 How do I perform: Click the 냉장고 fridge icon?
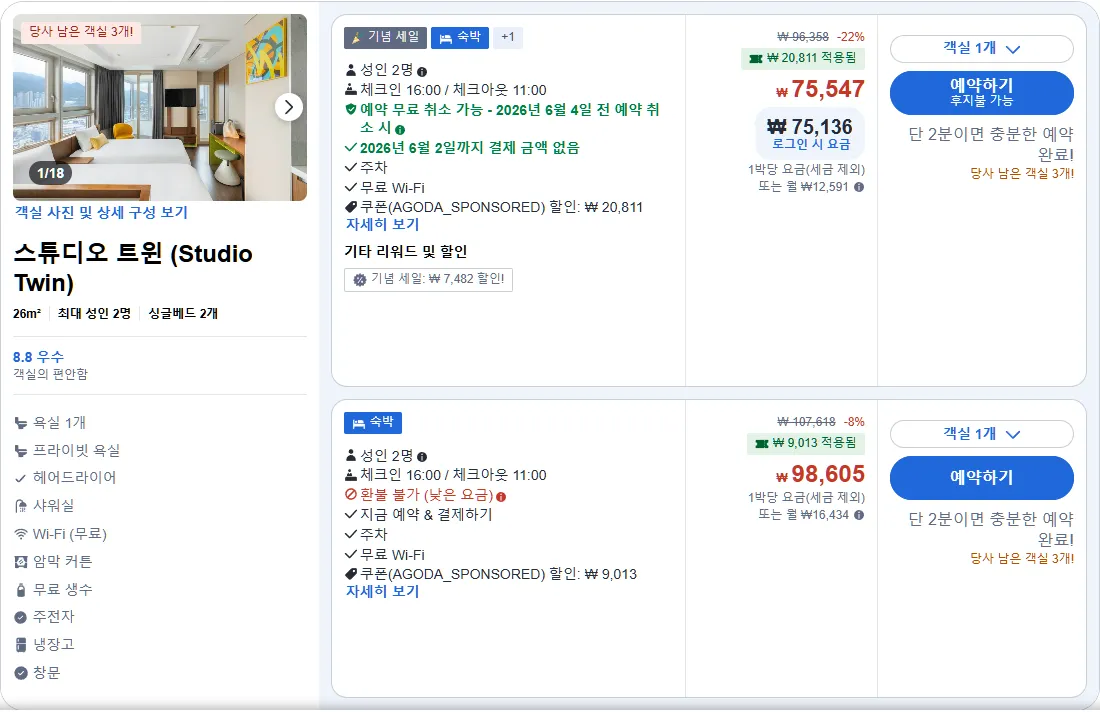pyautogui.click(x=21, y=645)
